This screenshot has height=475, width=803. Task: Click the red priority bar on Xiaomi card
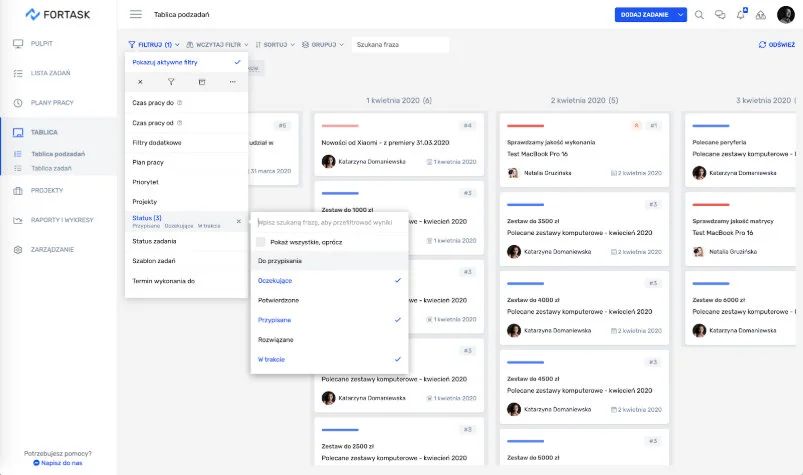340,126
